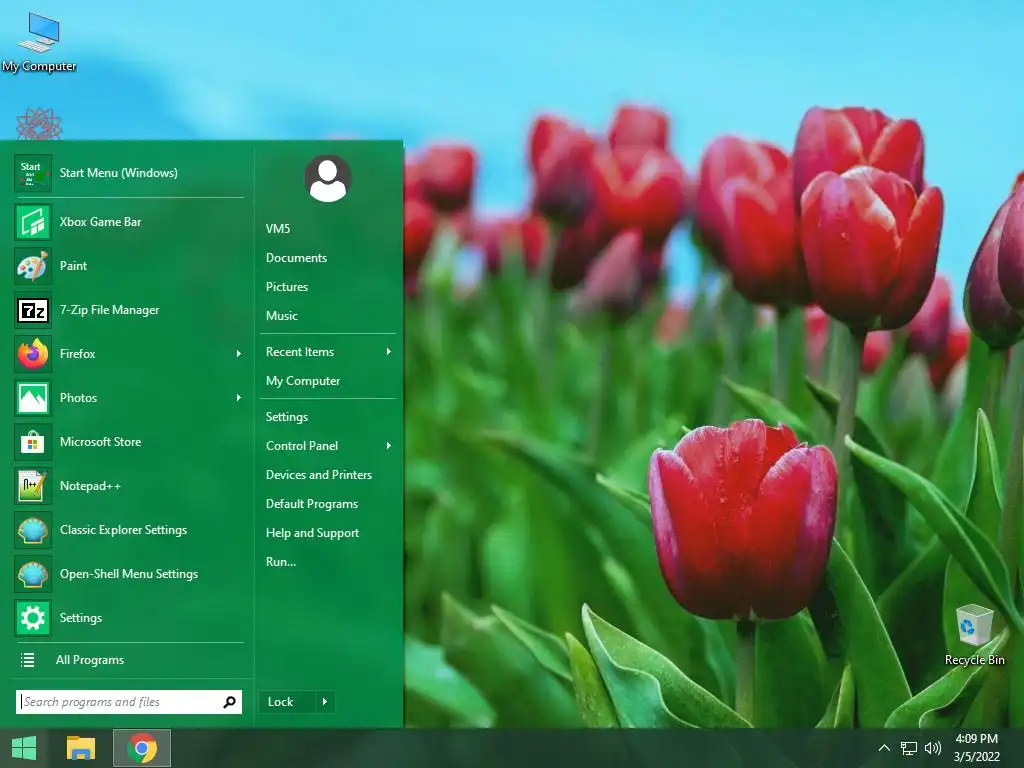Viewport: 1024px width, 768px height.
Task: Select the Recycle Bin desktop icon
Action: pos(974,635)
